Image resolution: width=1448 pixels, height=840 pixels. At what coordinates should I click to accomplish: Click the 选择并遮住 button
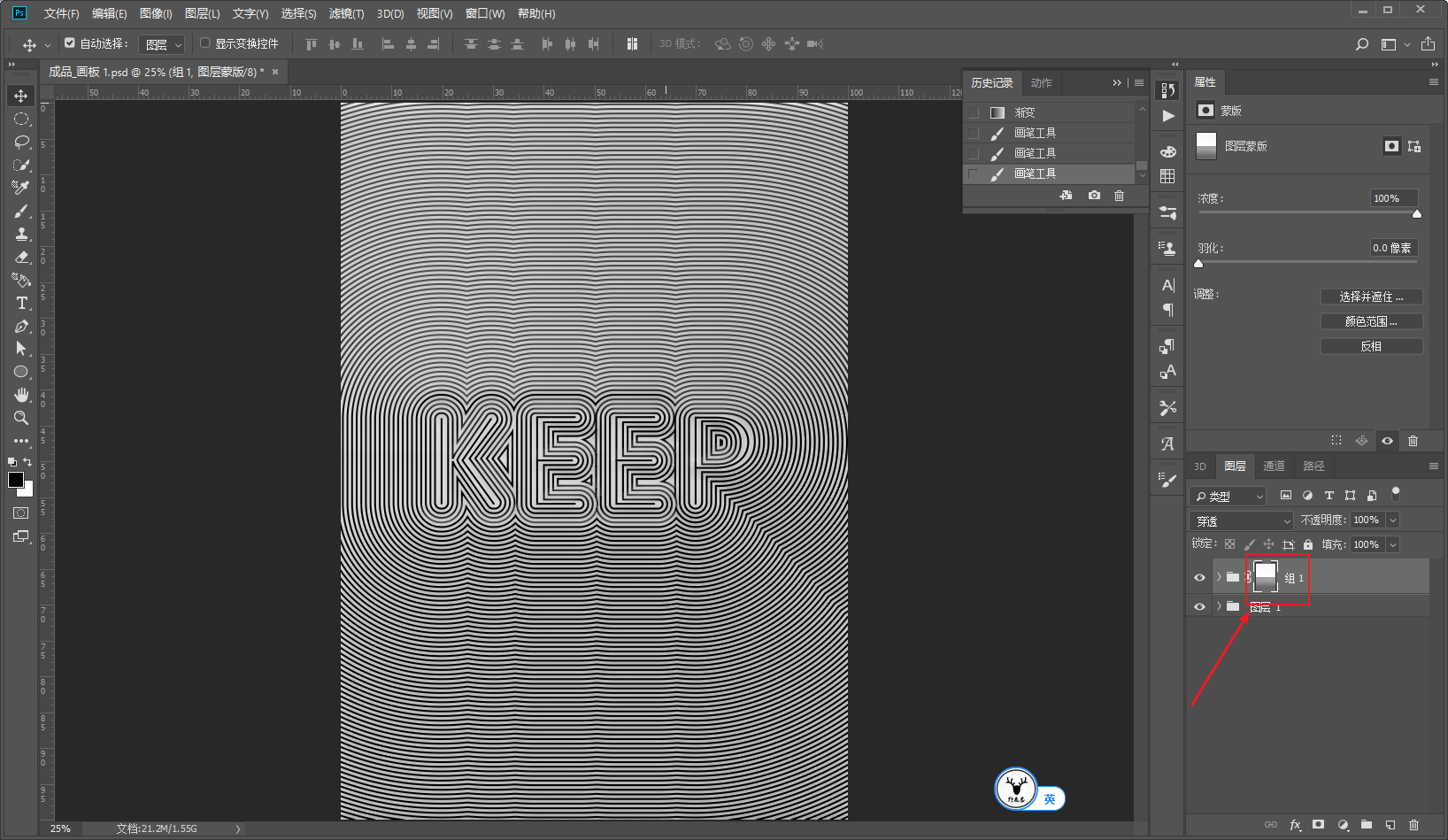point(1371,297)
